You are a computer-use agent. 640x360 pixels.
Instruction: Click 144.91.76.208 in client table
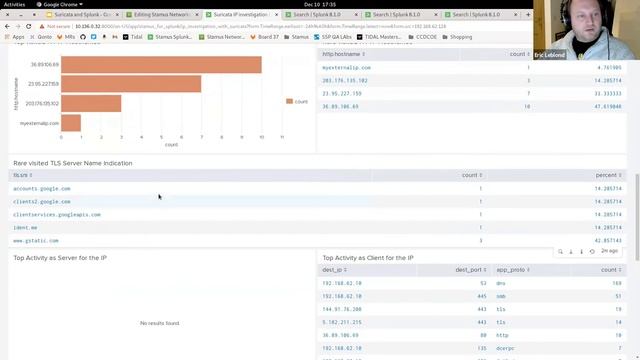coord(342,309)
